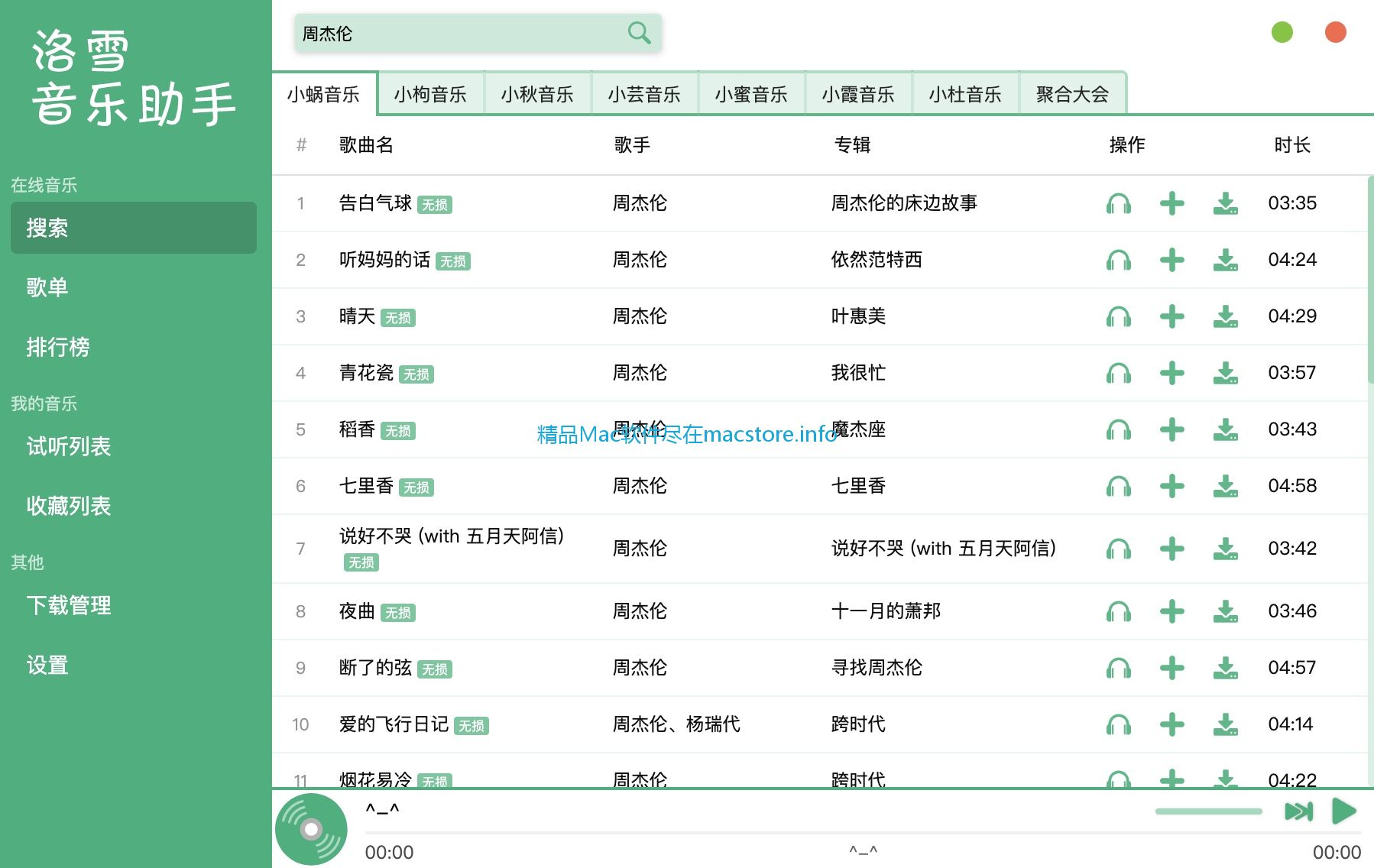The width and height of the screenshot is (1374, 868).
Task: Play 晴天 with the headphone icon
Action: [x=1118, y=316]
